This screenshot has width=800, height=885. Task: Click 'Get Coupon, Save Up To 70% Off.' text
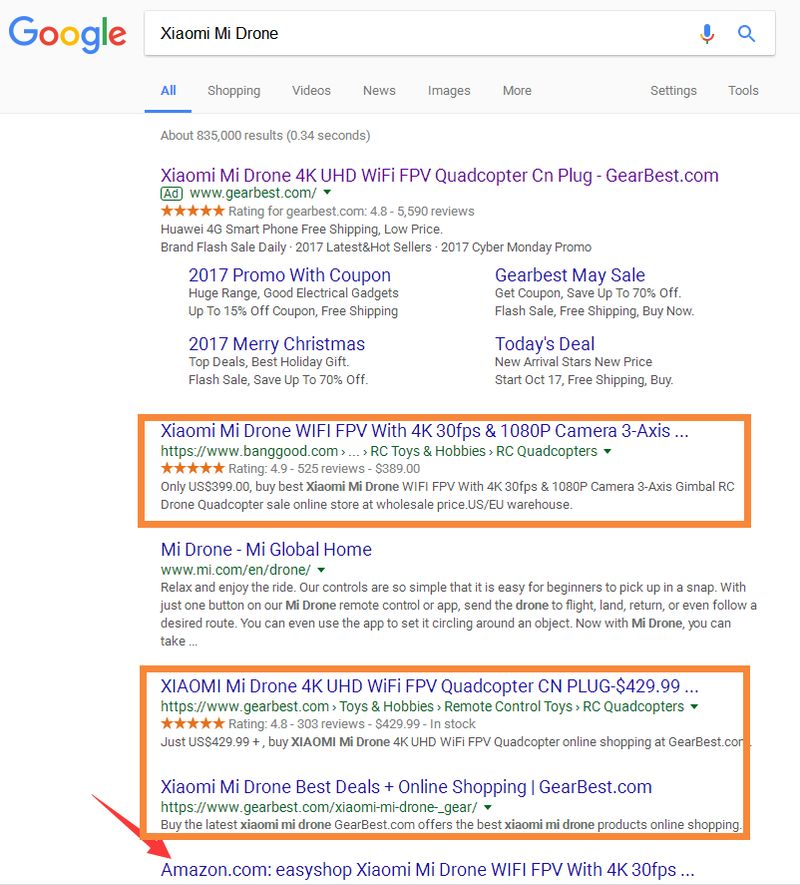[x=588, y=293]
